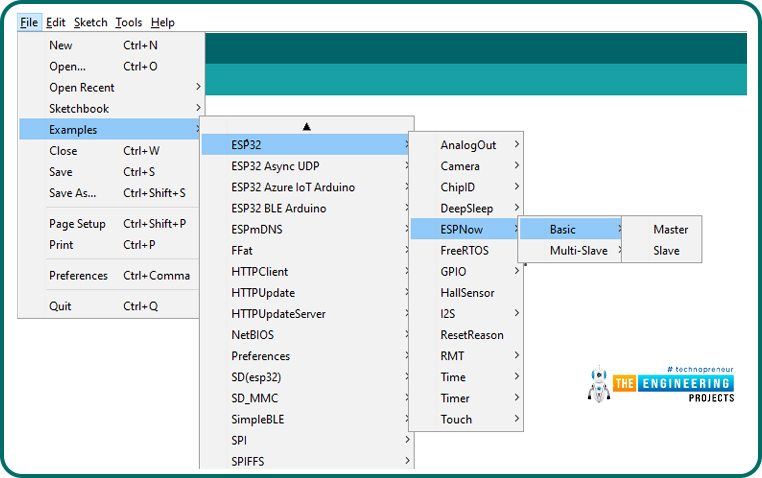Open the SimpleBLE examples submenu
Image resolution: width=762 pixels, height=478 pixels.
[307, 420]
